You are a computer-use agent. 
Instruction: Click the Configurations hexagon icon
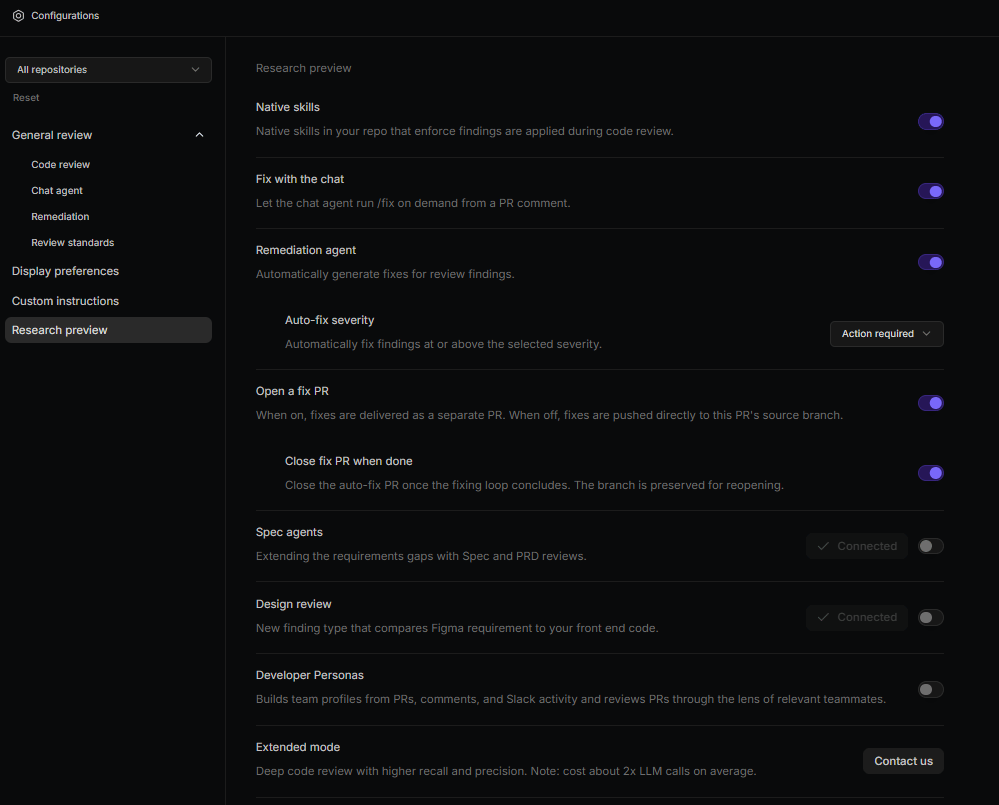(18, 15)
